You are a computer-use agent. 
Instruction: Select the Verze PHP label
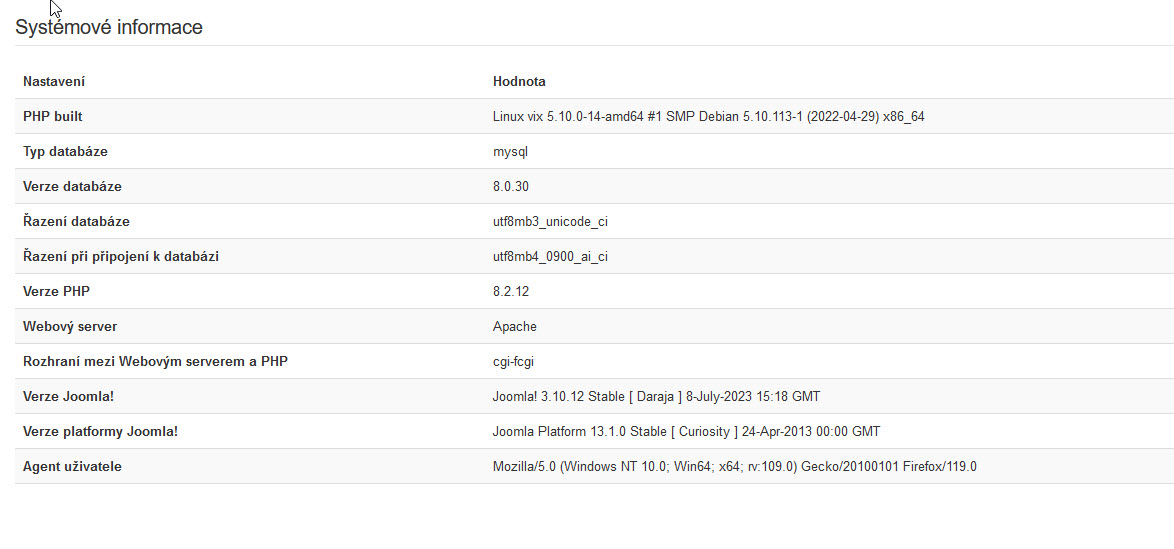[x=56, y=291]
